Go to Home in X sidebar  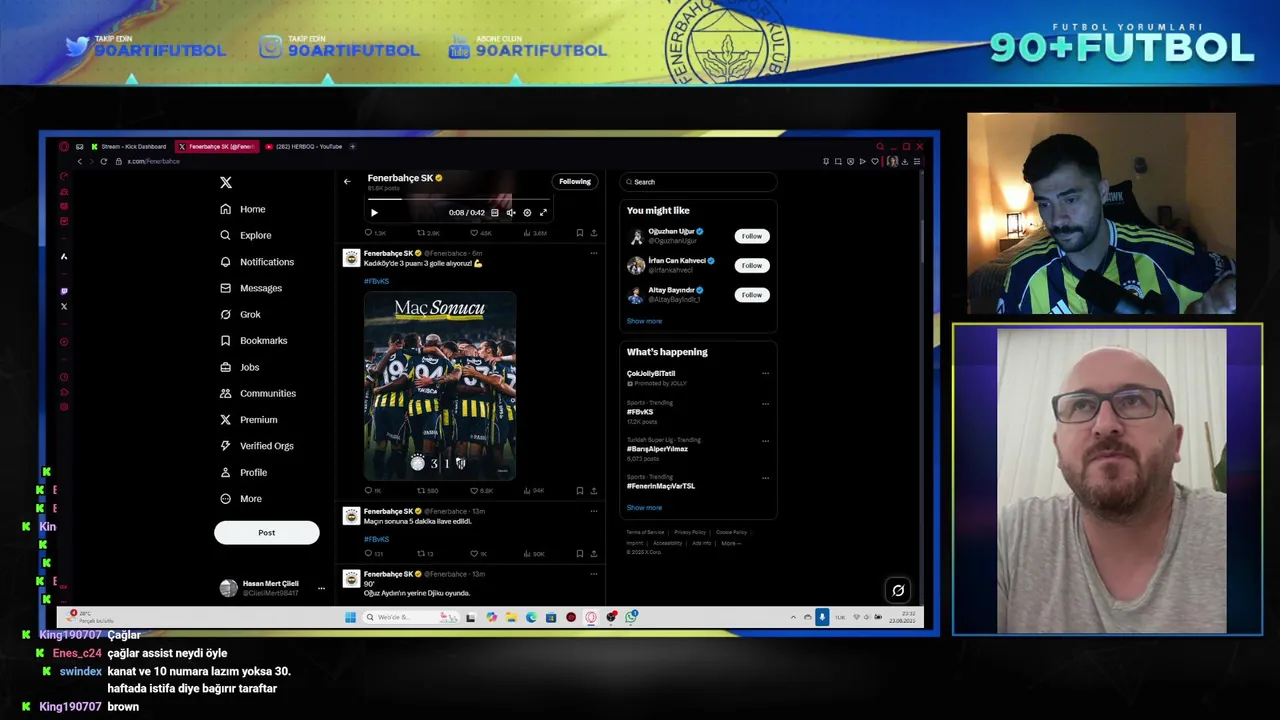pos(243,209)
